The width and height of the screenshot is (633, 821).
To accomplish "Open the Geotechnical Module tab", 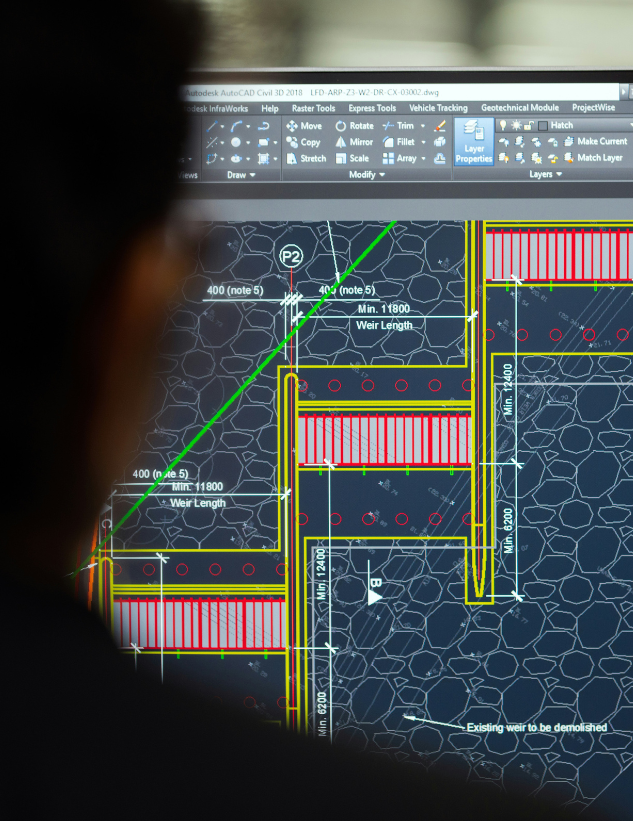I will (x=520, y=107).
